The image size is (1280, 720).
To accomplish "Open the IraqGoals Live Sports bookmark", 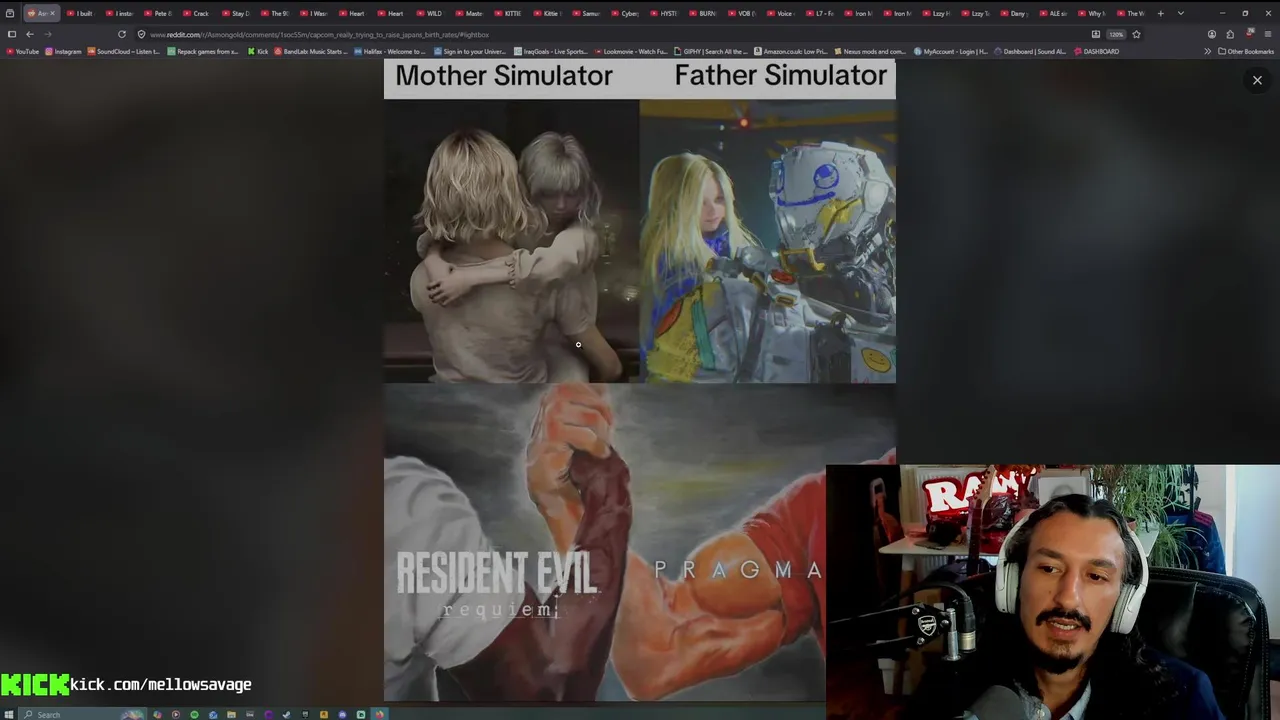I will point(551,51).
